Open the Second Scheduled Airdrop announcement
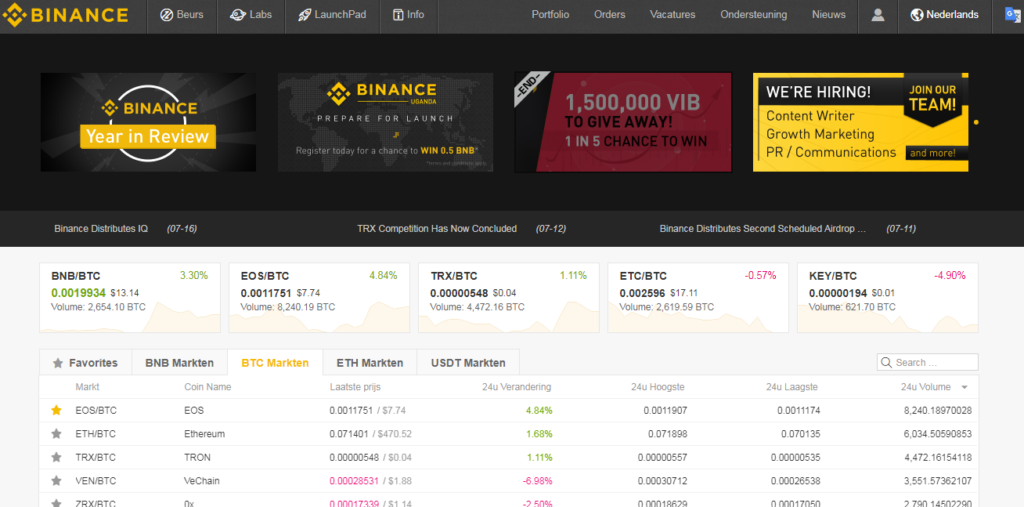This screenshot has height=507, width=1024. pyautogui.click(x=763, y=229)
